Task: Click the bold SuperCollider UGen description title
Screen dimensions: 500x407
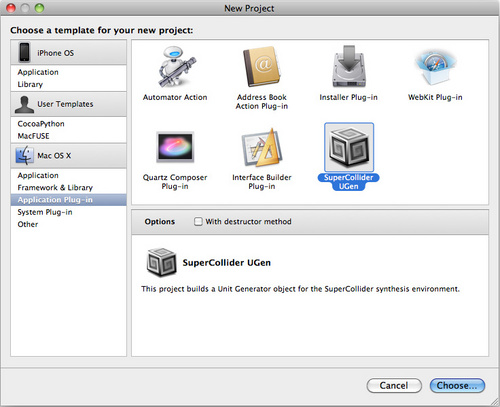Action: pyautogui.click(x=227, y=263)
